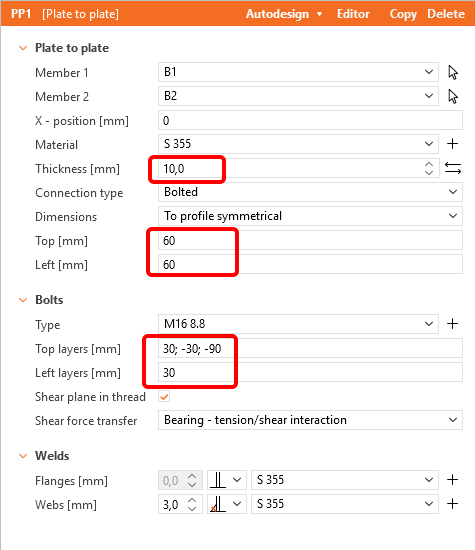Open Shear force transfer dropdown
This screenshot has width=475, height=550.
point(310,420)
